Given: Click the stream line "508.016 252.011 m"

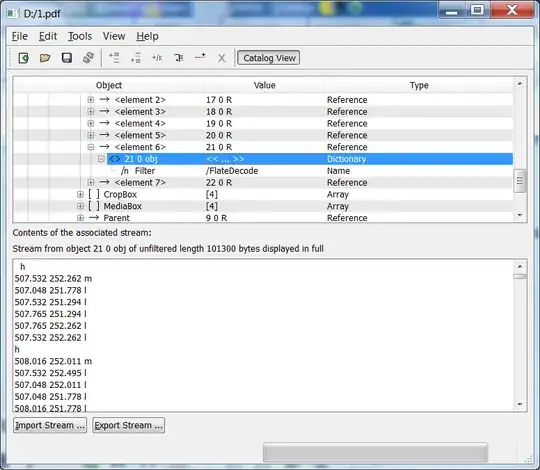Looking at the screenshot, I should pos(53,361).
